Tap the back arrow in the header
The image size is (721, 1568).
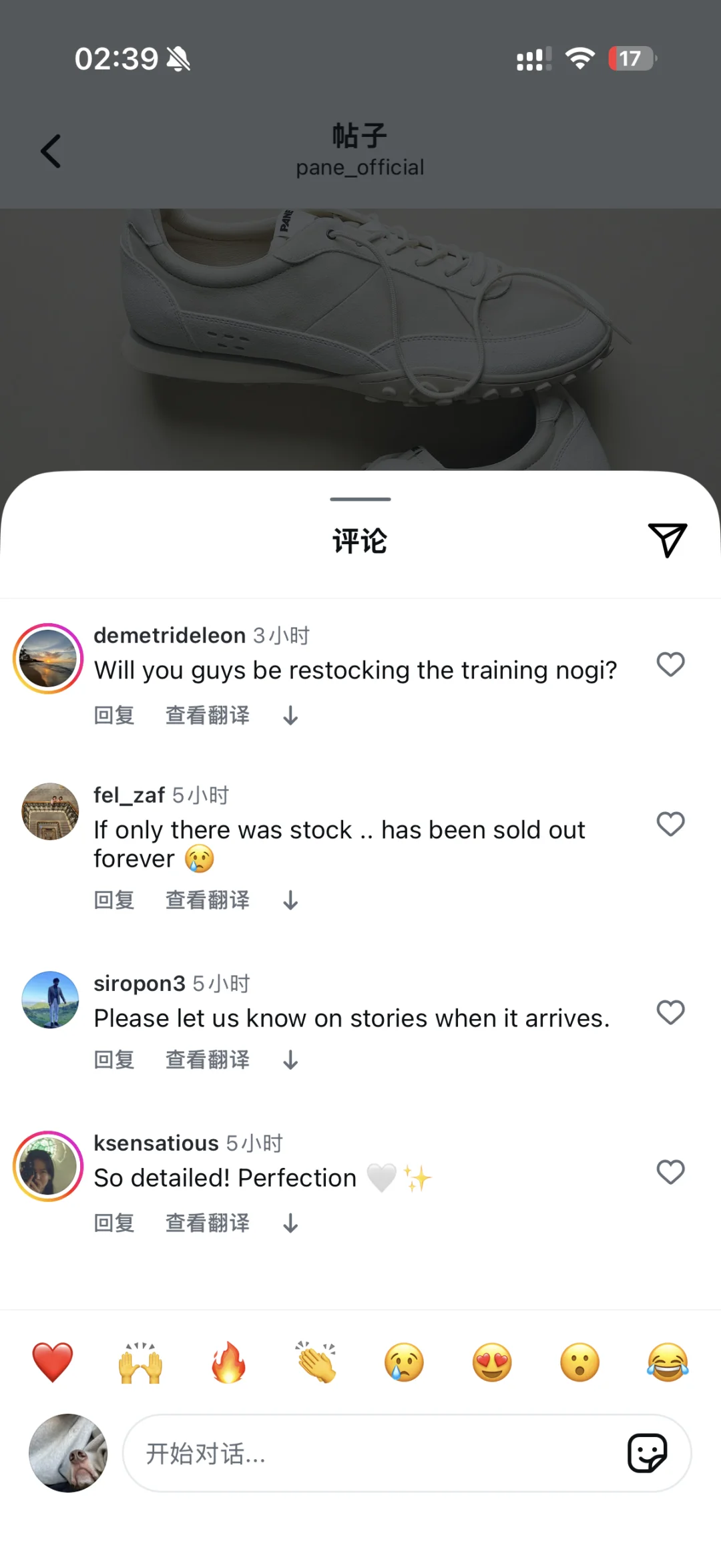[x=51, y=151]
